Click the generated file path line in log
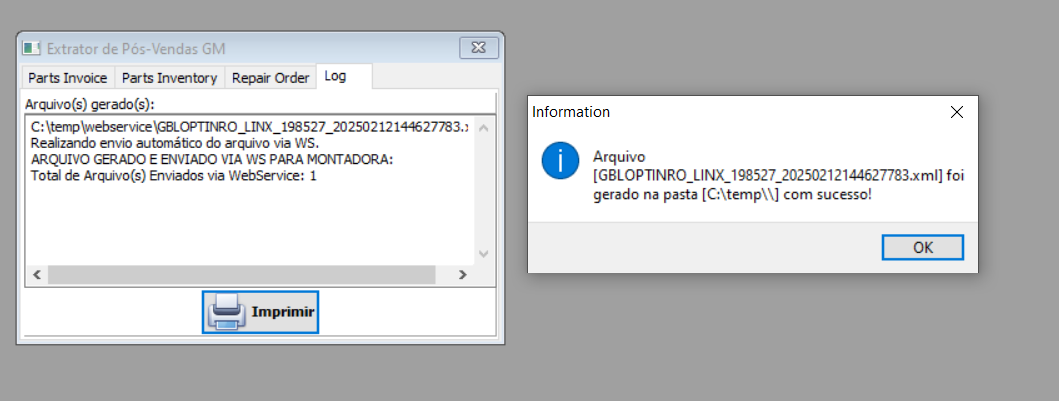The image size is (1059, 401). coord(250,127)
